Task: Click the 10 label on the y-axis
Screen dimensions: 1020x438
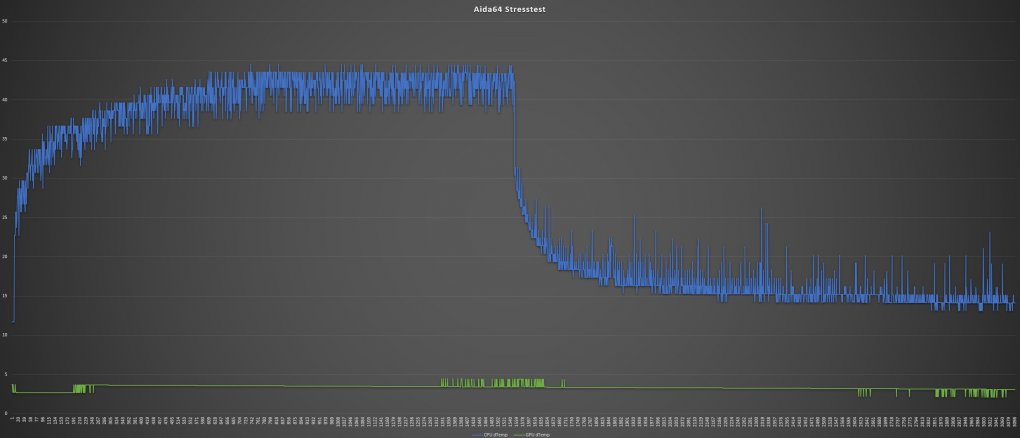Action: [x=5, y=335]
